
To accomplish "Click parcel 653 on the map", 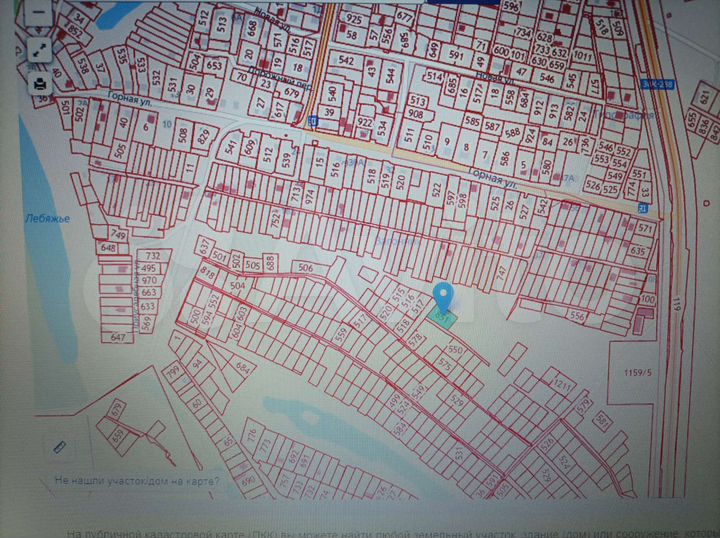I will point(214,65).
